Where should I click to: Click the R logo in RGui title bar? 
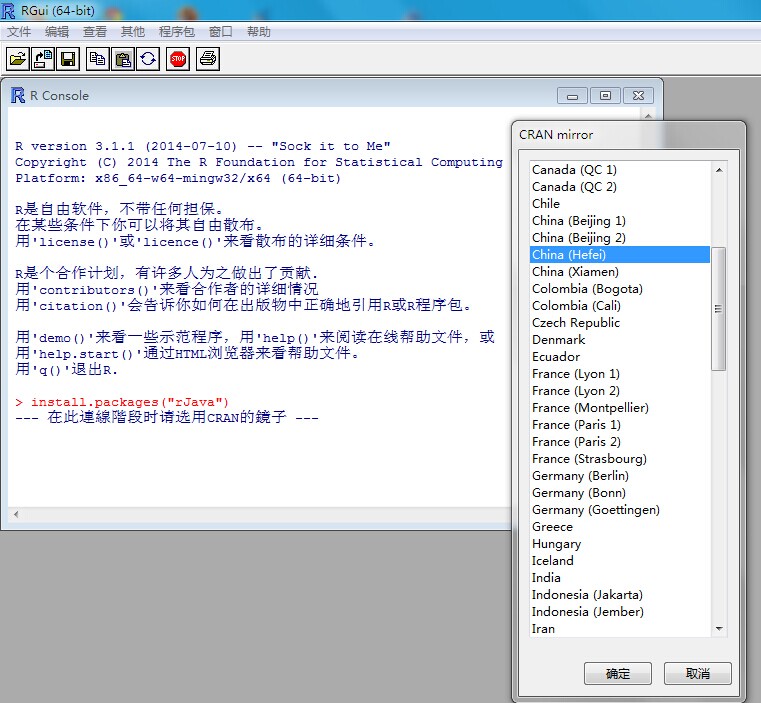(8, 11)
